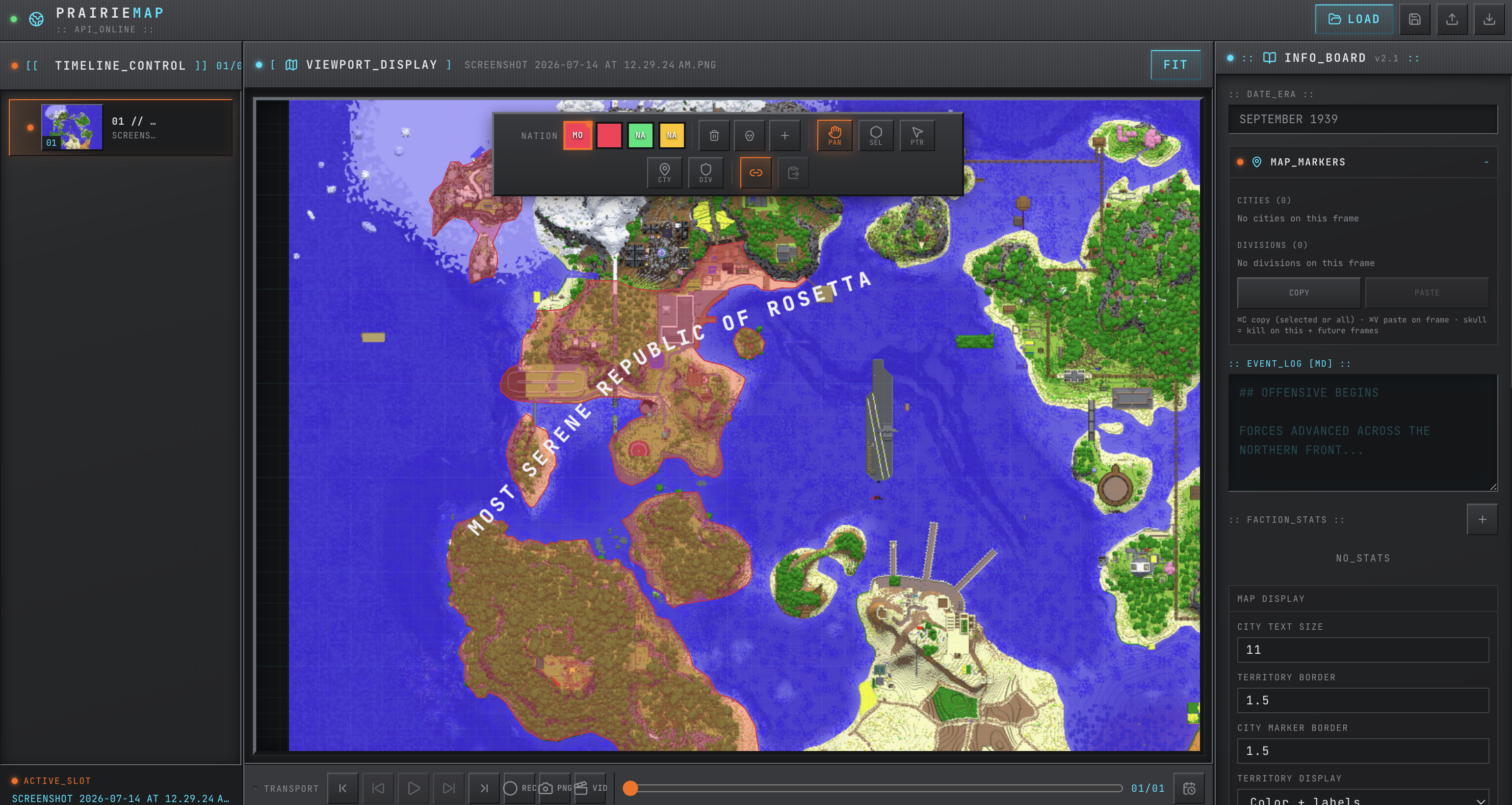The width and height of the screenshot is (1512, 805).
Task: Click the 'REPUBLIC' territory label on the map
Action: pyautogui.click(x=651, y=360)
